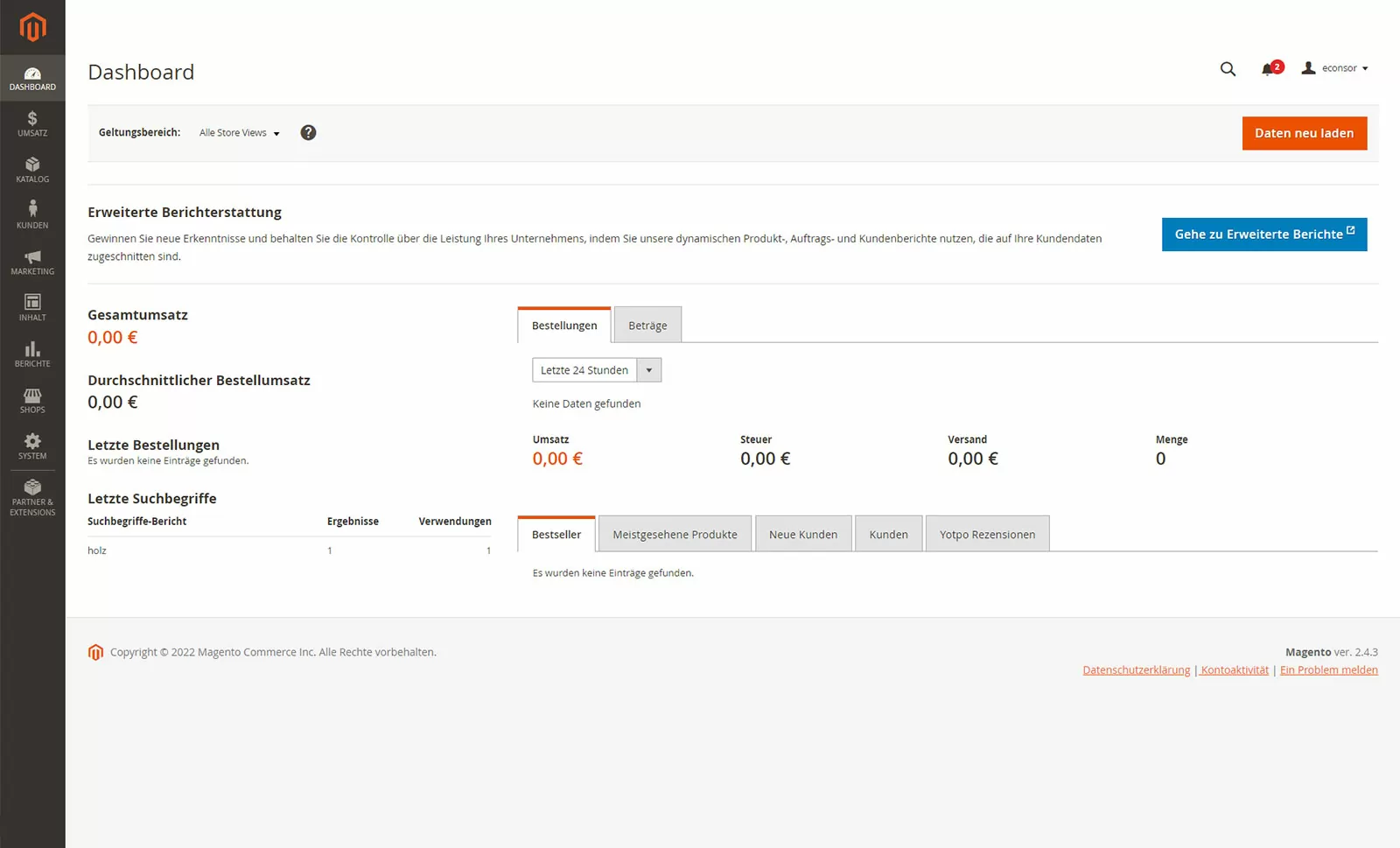The width and height of the screenshot is (1400, 848).
Task: Open the Katalog section in the sidebar
Action: pos(32,170)
